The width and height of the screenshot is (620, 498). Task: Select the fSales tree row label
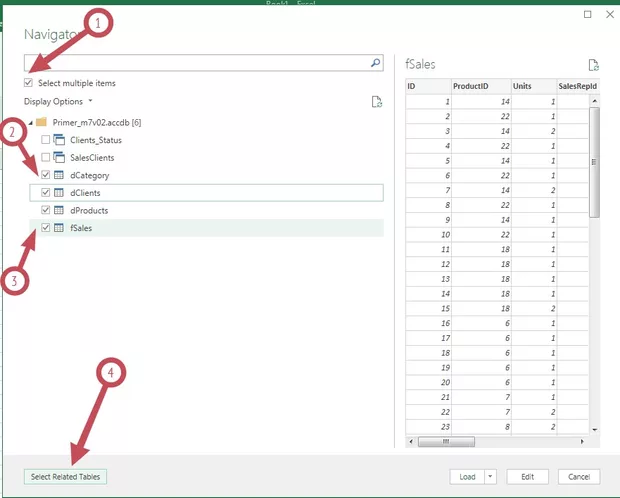[81, 228]
